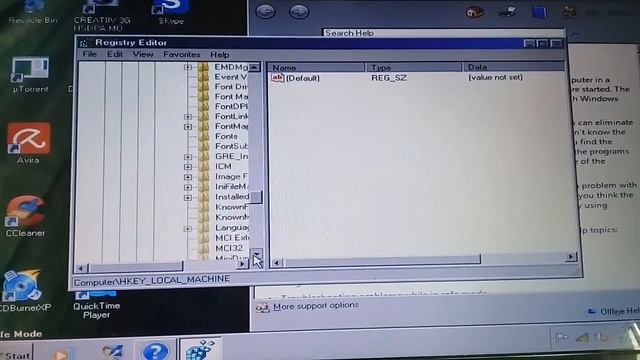The image size is (640, 360).
Task: Click the REG_SZ type cell
Action: [x=389, y=78]
